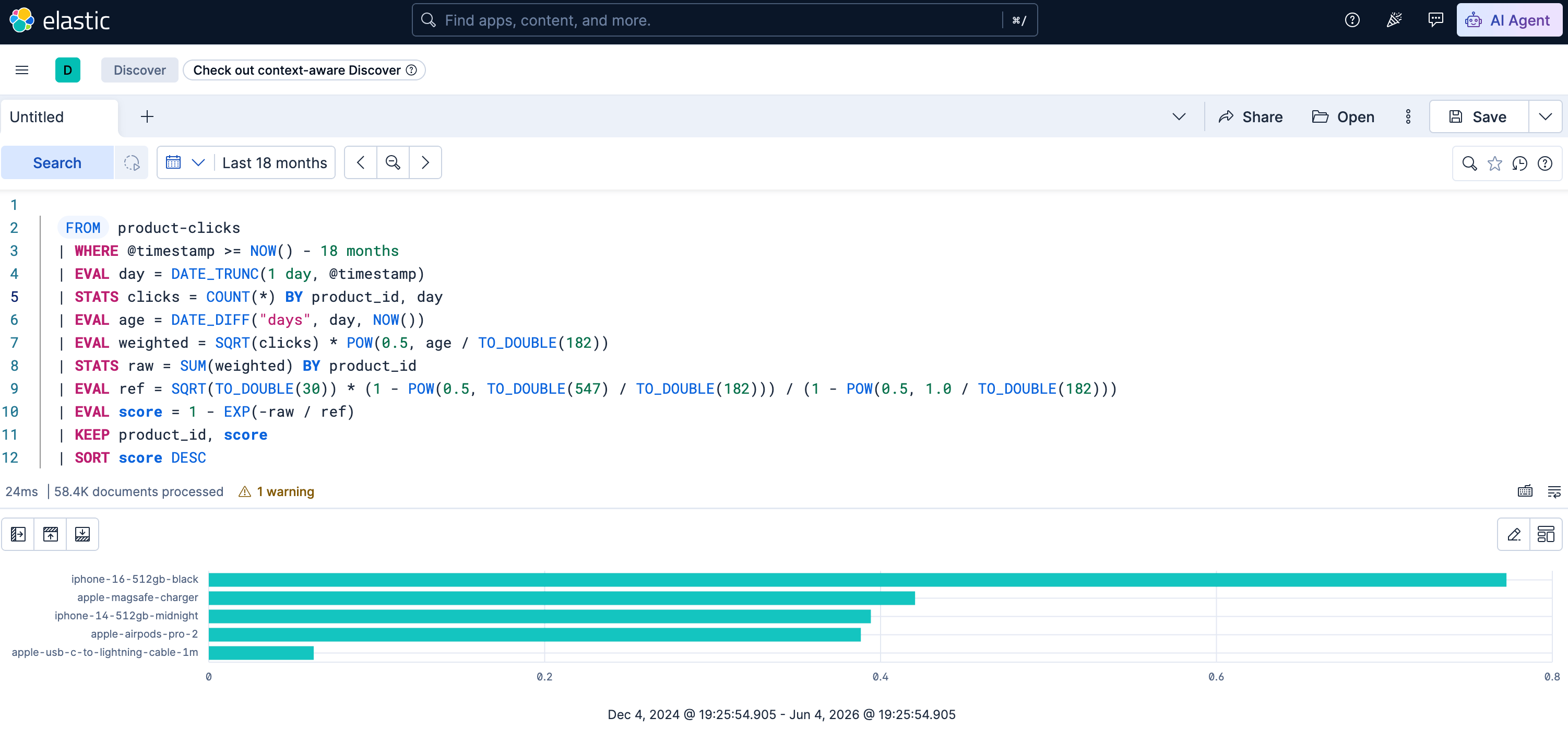Viewport: 1568px width, 729px height.
Task: Click Check out context-aware Discover
Action: click(304, 70)
